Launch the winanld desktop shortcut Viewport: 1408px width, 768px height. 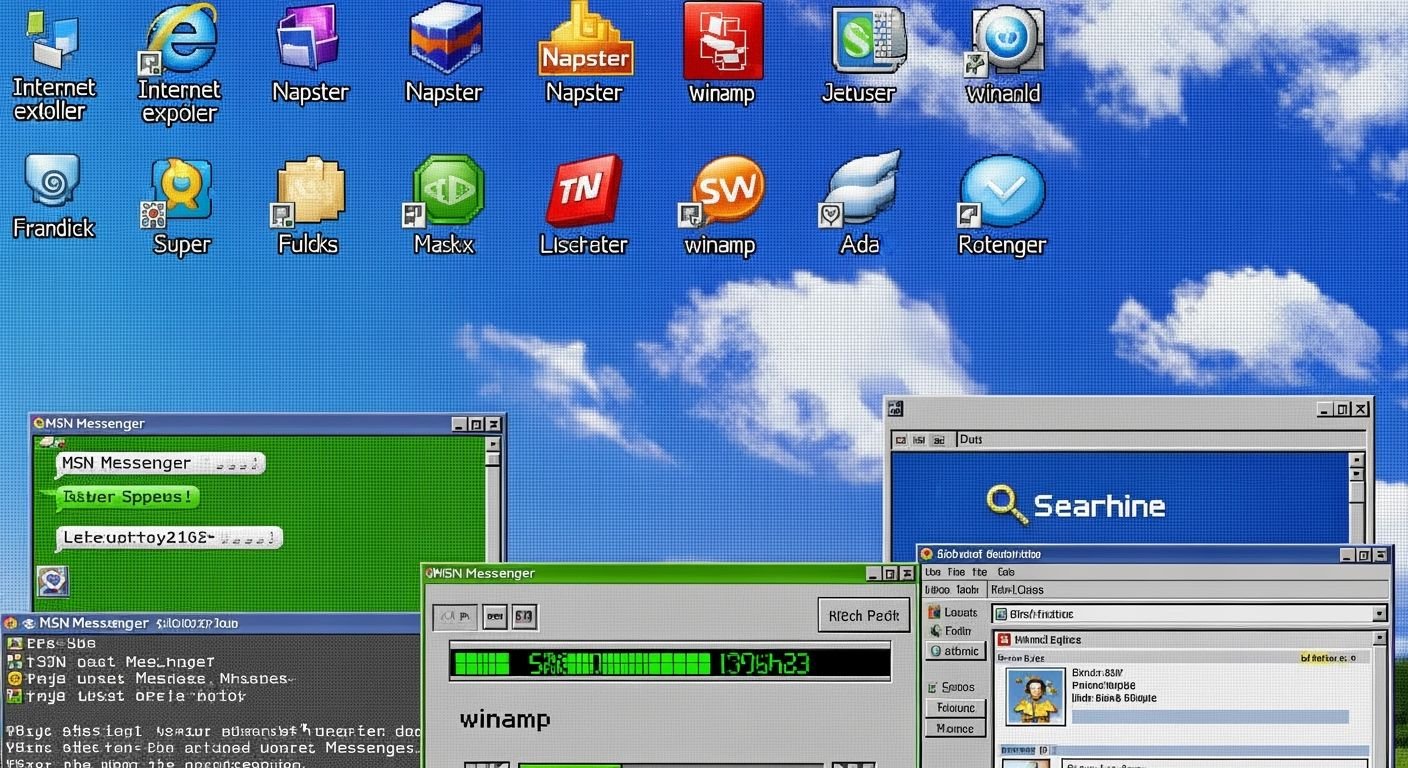click(1005, 42)
